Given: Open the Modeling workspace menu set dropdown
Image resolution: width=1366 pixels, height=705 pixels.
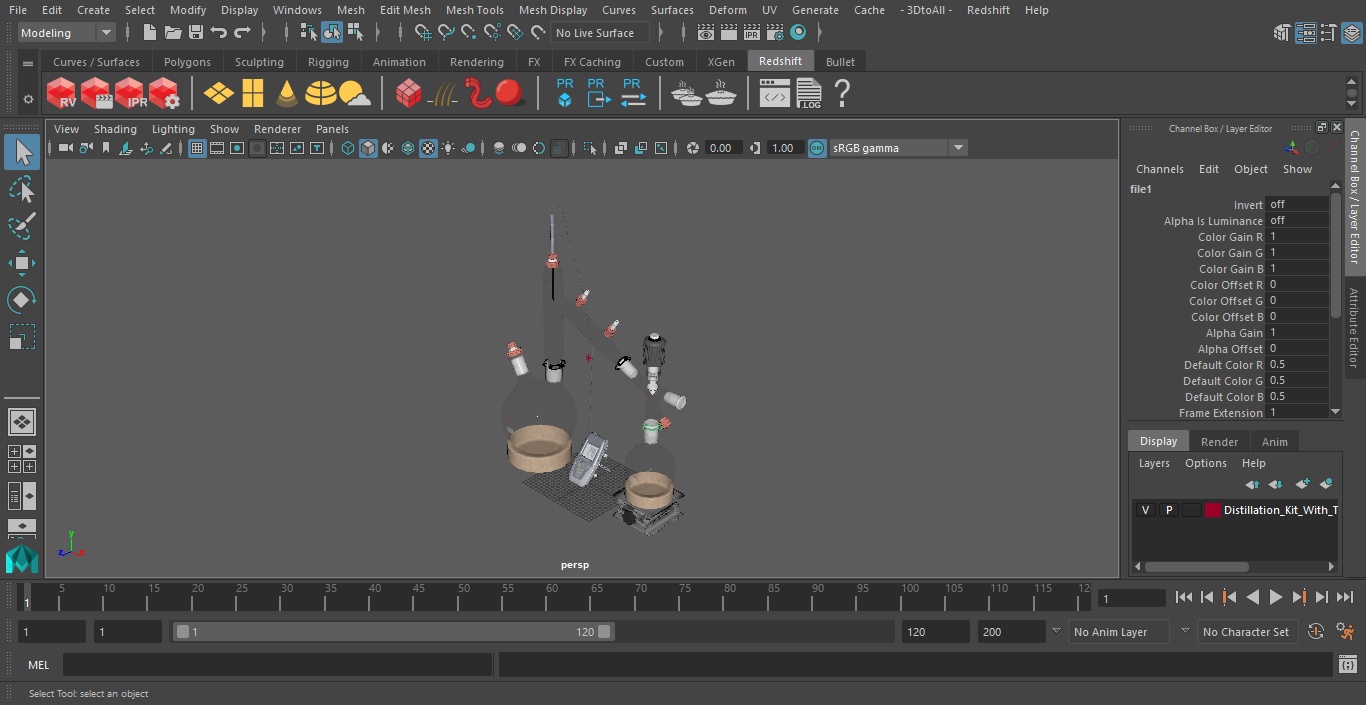Looking at the screenshot, I should click(x=66, y=33).
